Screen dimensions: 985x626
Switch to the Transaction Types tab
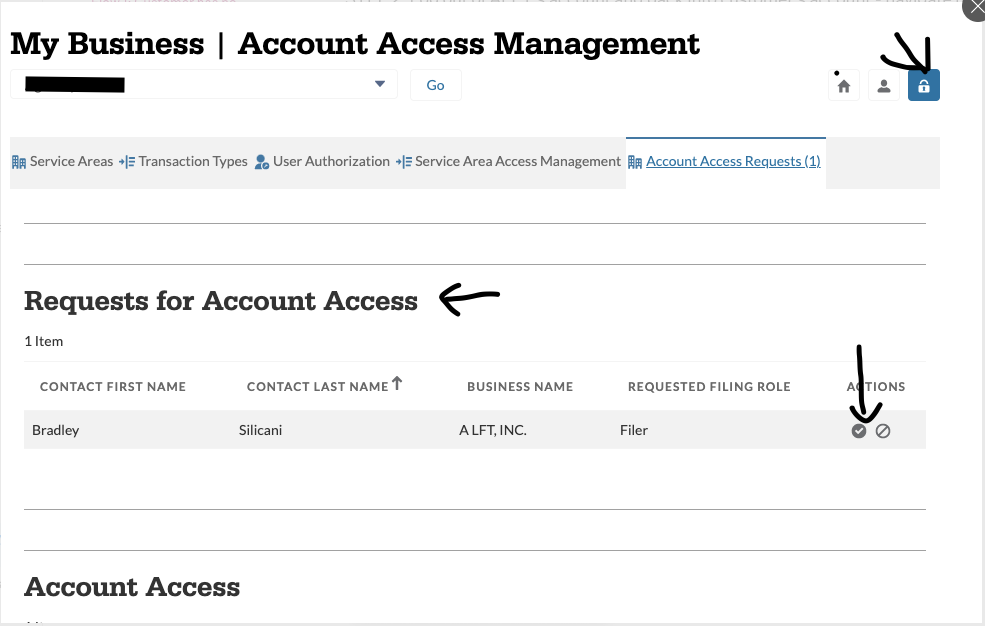click(x=183, y=162)
